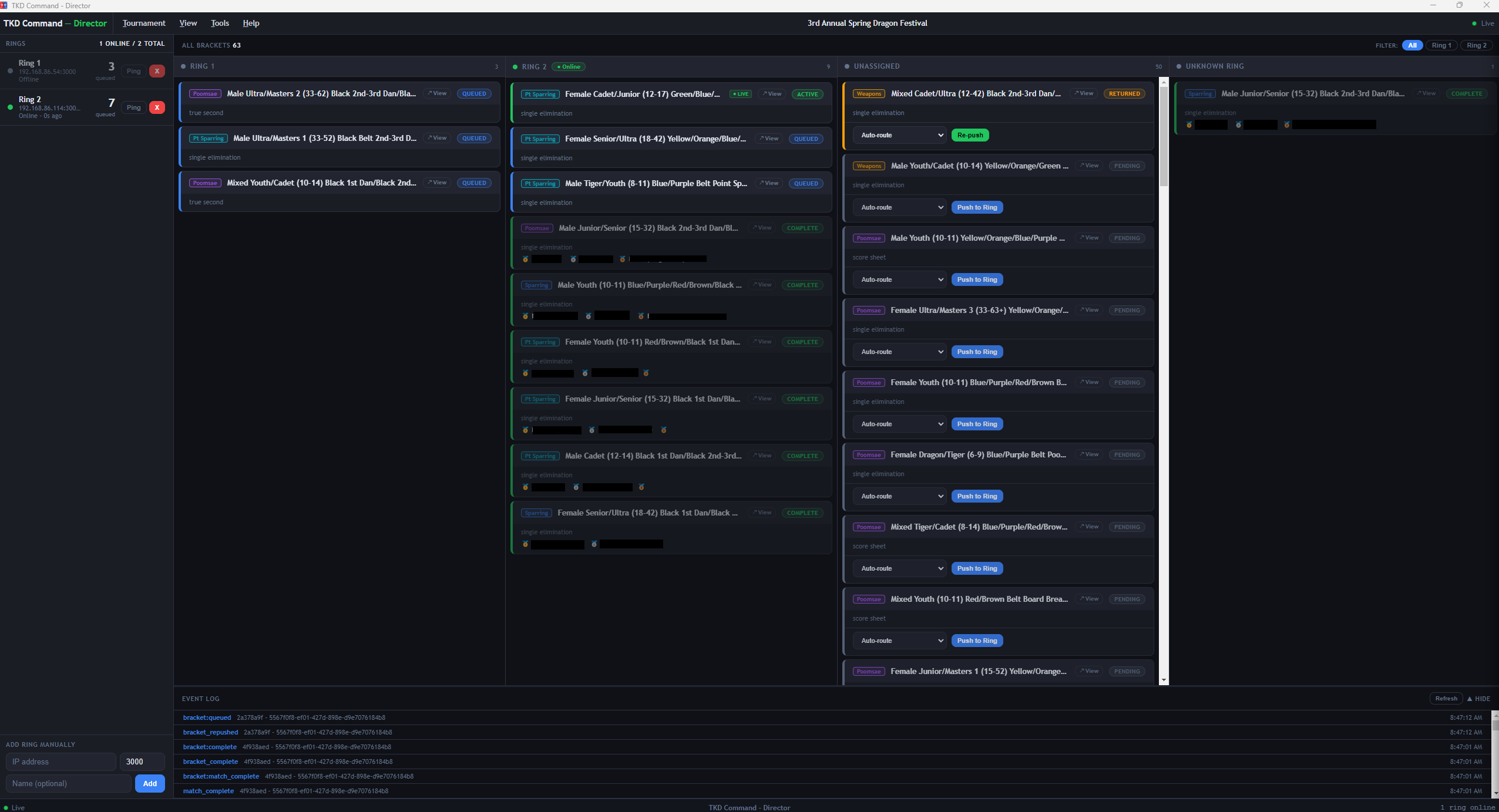
Task: View Male Ultra/Masters 1 Pt Sparring bracket
Action: tap(437, 138)
